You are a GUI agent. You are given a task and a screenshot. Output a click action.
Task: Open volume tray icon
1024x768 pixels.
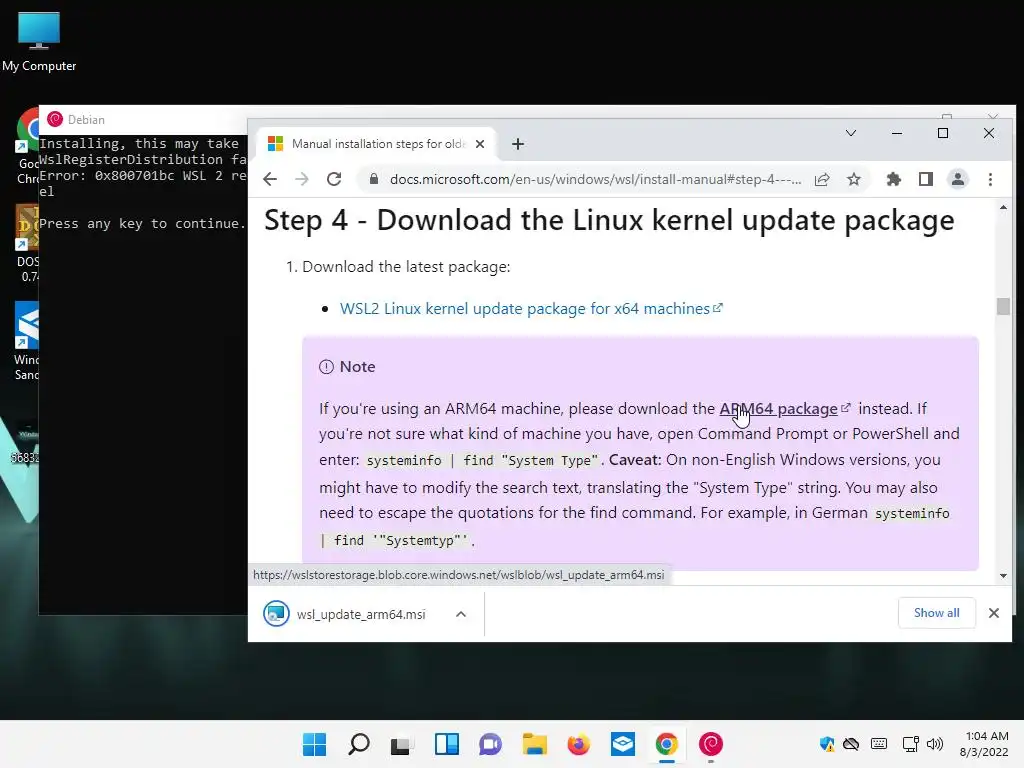click(x=935, y=744)
